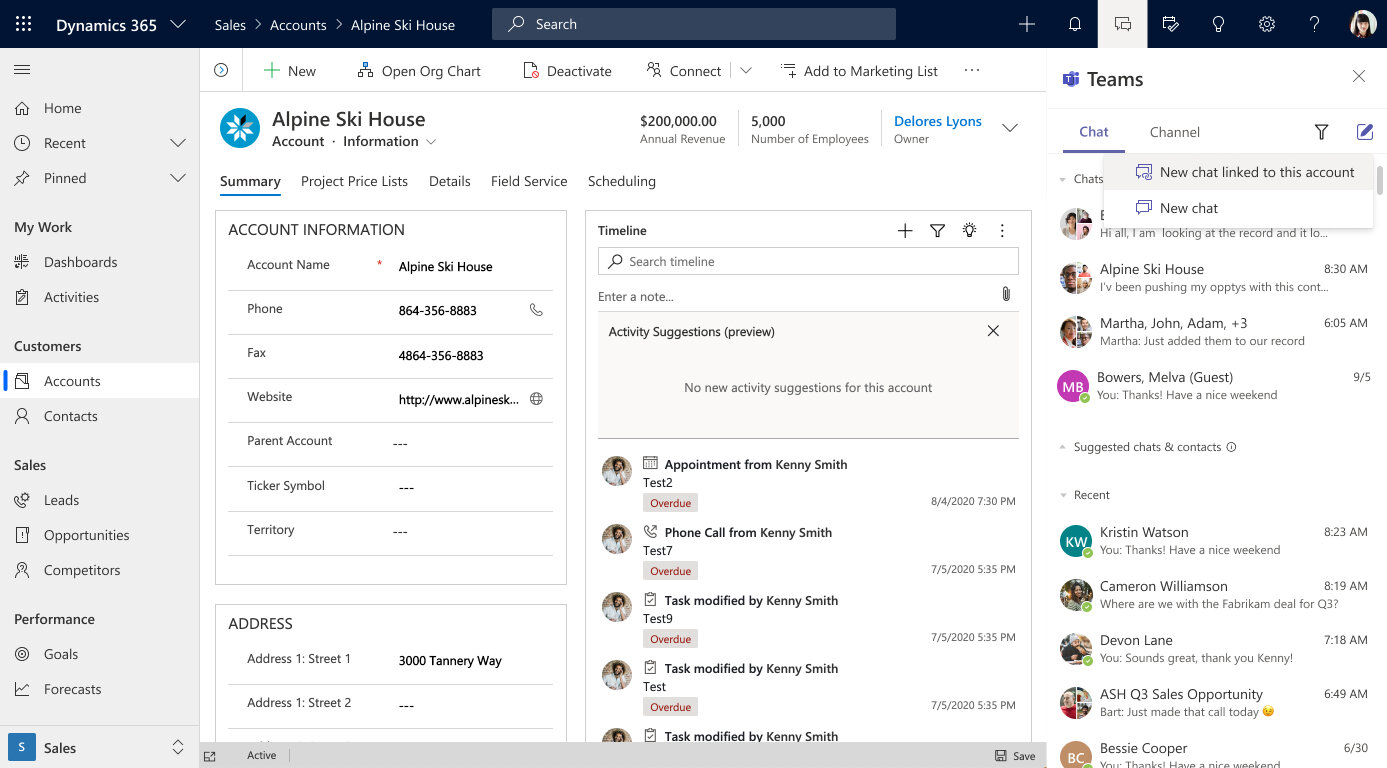1387x768 pixels.
Task: Click the Teams panel scrollbar
Action: 1381,181
